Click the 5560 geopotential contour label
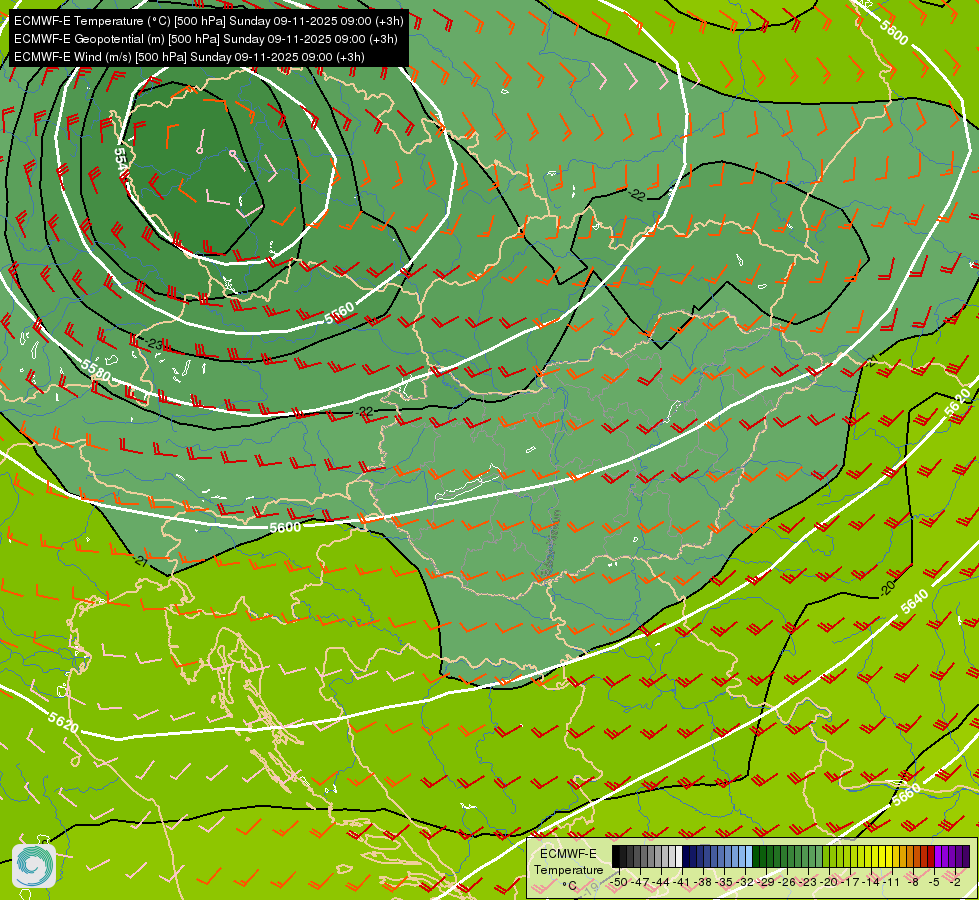The width and height of the screenshot is (979, 900). [x=339, y=313]
